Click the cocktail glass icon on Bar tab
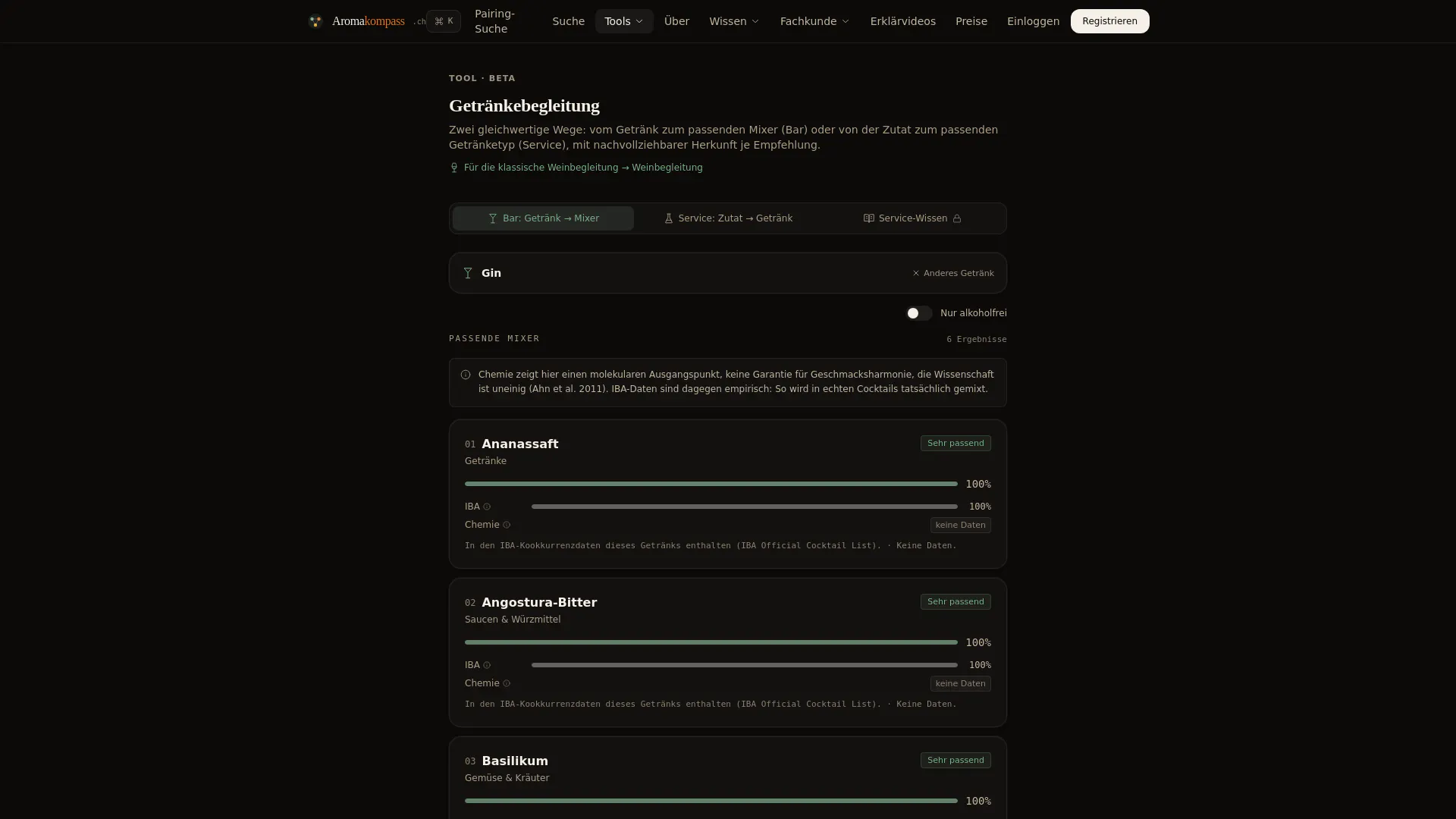This screenshot has width=1456, height=819. point(493,218)
